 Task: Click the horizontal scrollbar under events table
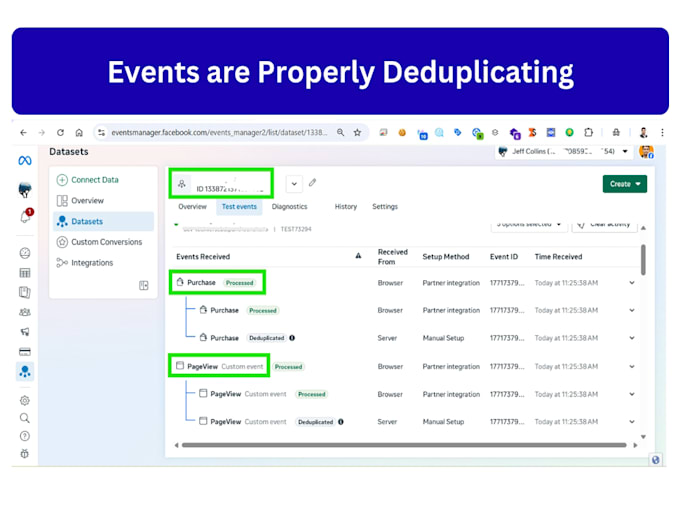404,445
